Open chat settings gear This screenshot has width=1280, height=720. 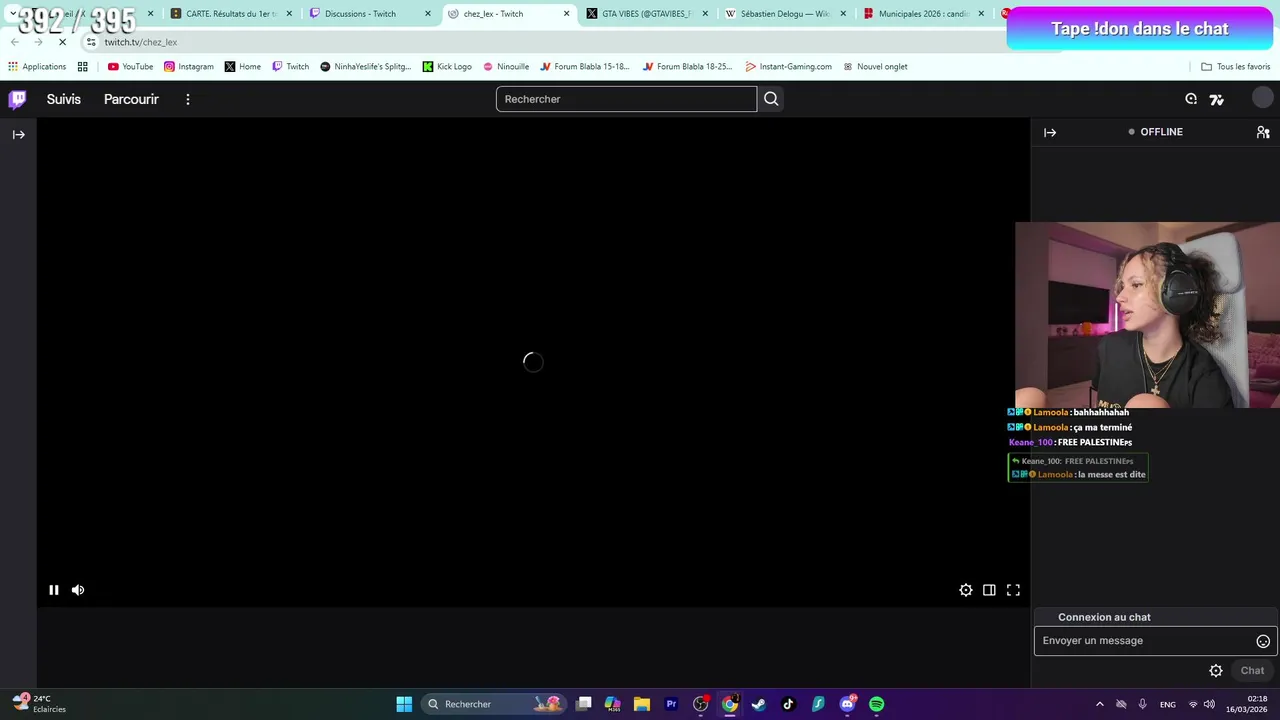click(1216, 671)
